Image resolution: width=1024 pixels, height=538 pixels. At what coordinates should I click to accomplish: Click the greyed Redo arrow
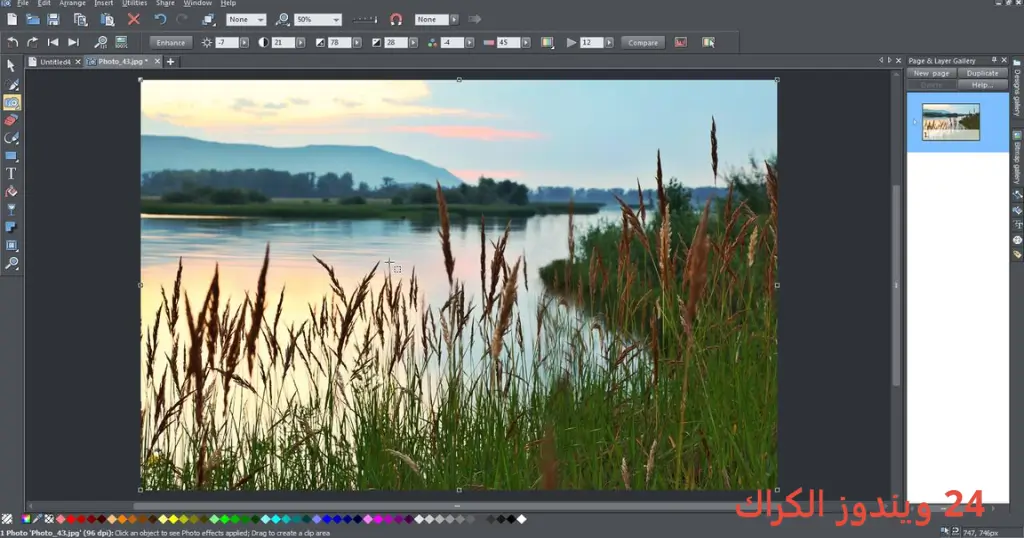point(182,20)
